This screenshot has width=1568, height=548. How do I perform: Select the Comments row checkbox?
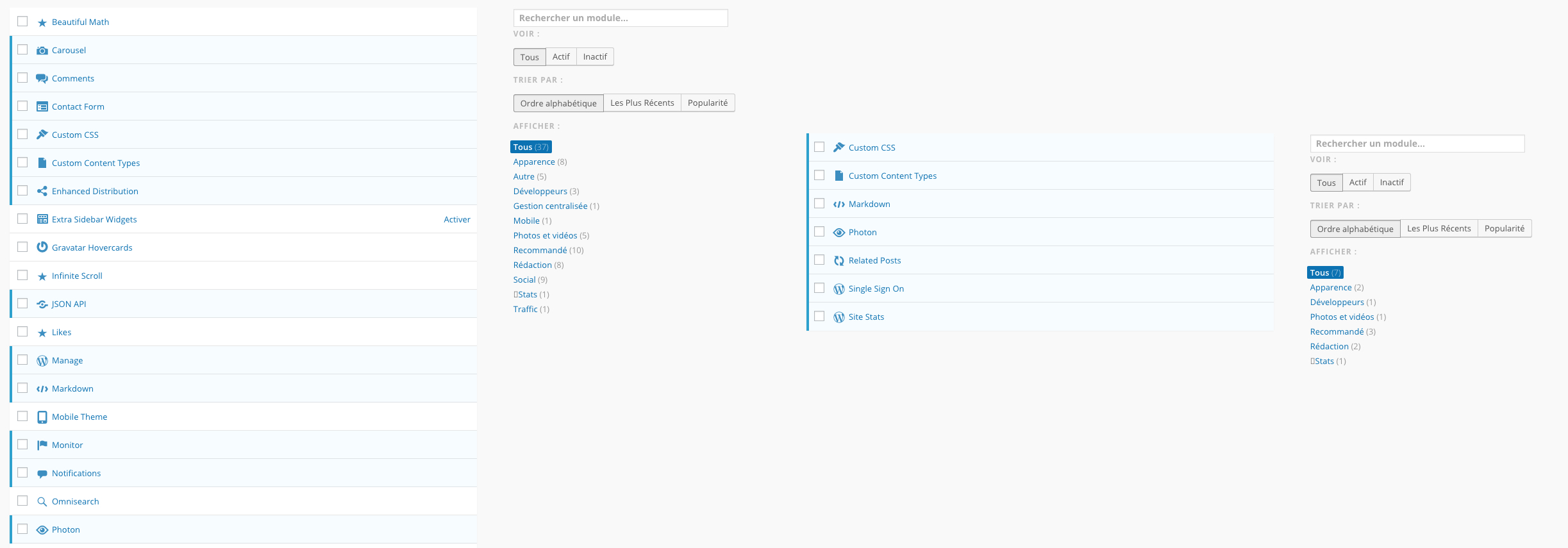pos(22,78)
